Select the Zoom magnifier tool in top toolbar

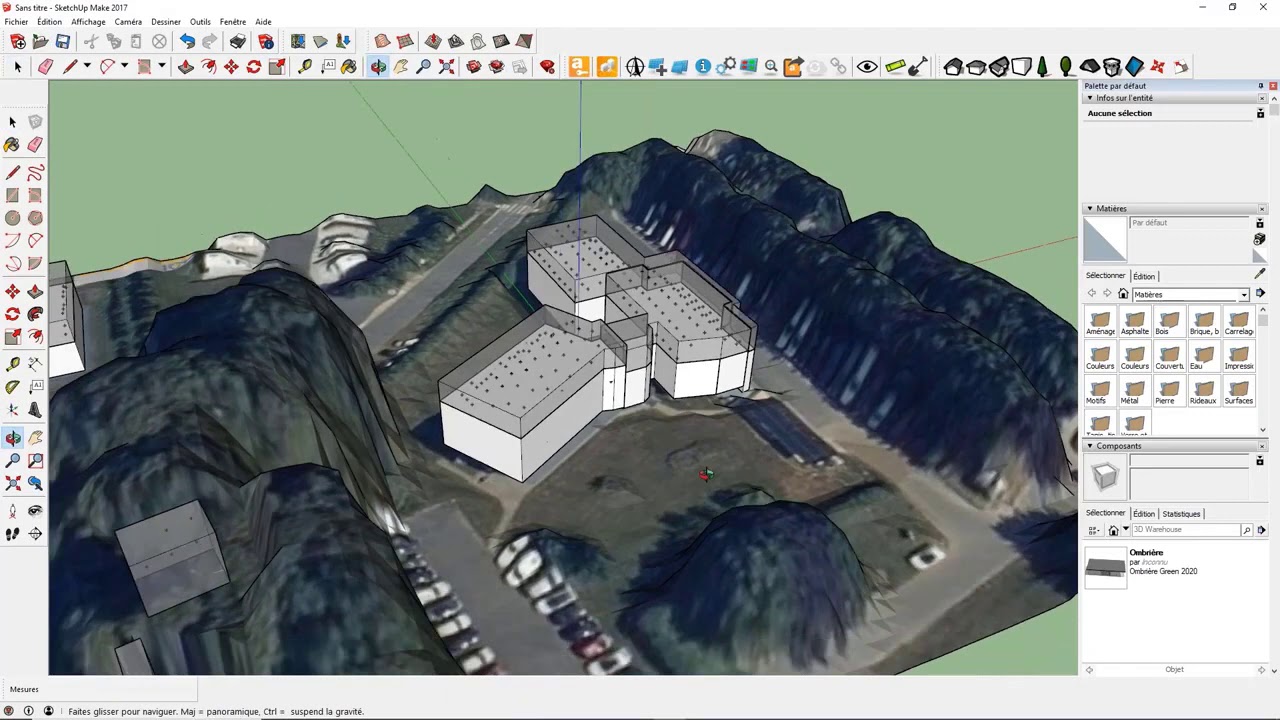[423, 67]
